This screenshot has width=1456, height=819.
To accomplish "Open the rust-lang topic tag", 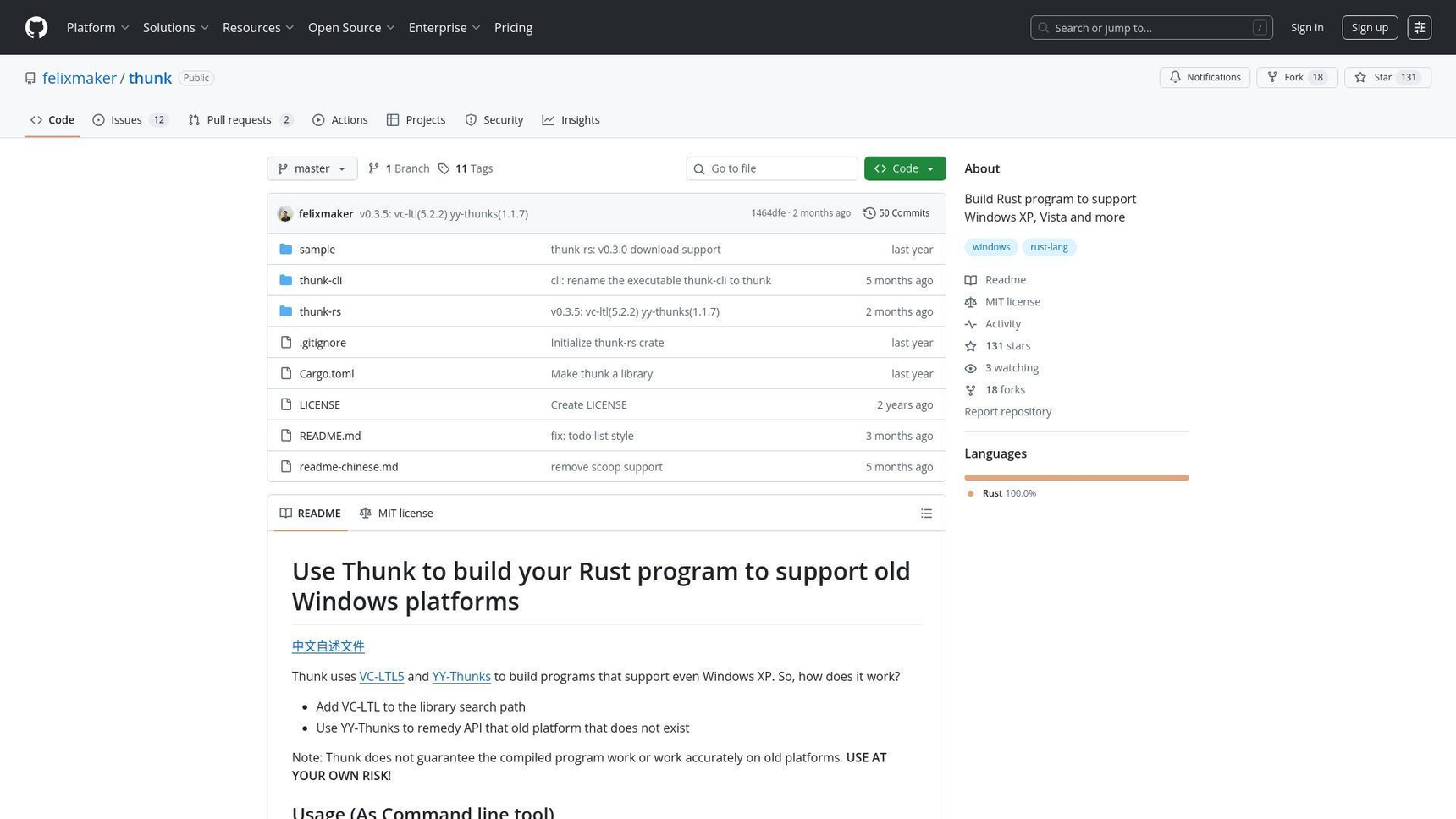I will click(x=1049, y=247).
